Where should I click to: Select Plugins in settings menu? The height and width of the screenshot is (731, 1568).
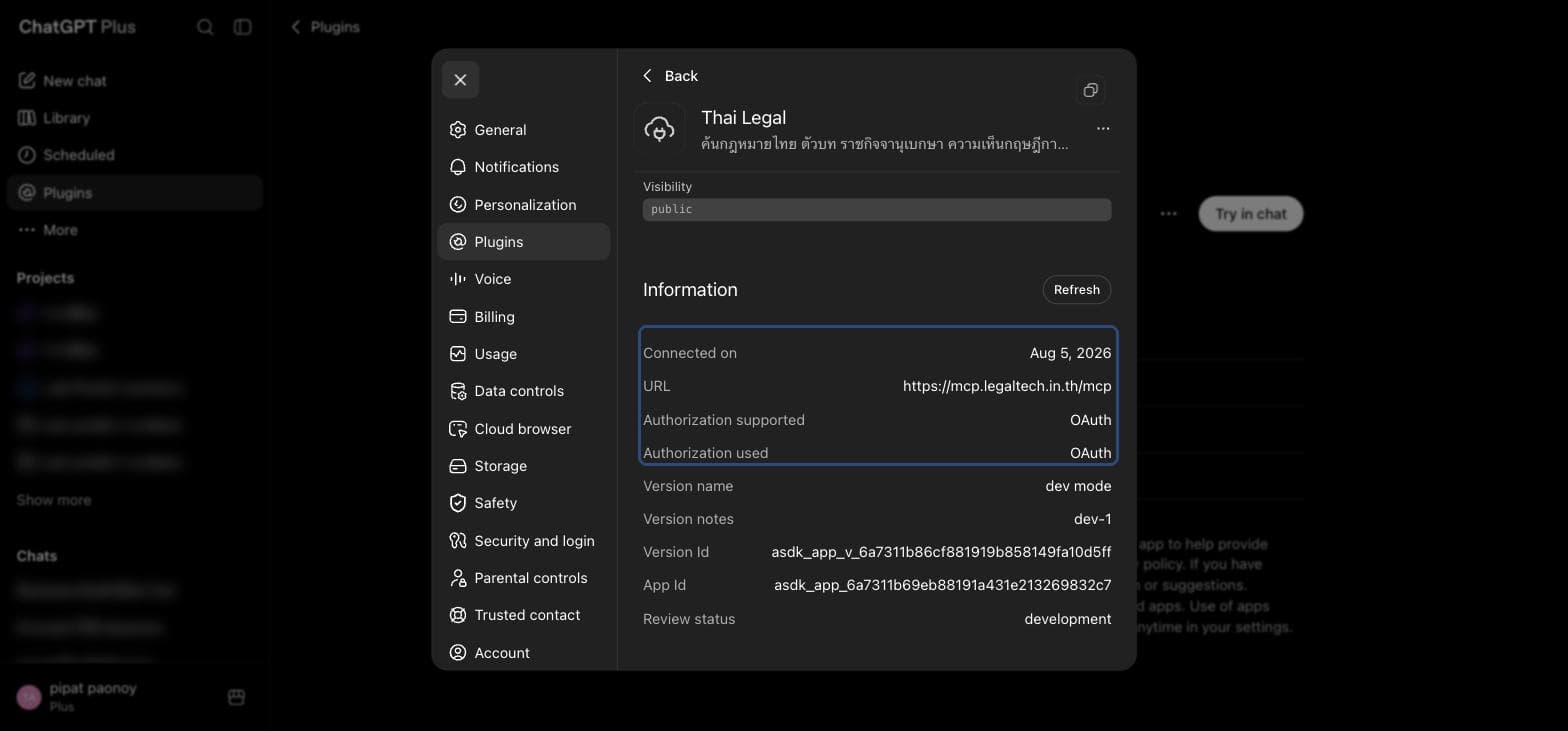pyautogui.click(x=523, y=242)
